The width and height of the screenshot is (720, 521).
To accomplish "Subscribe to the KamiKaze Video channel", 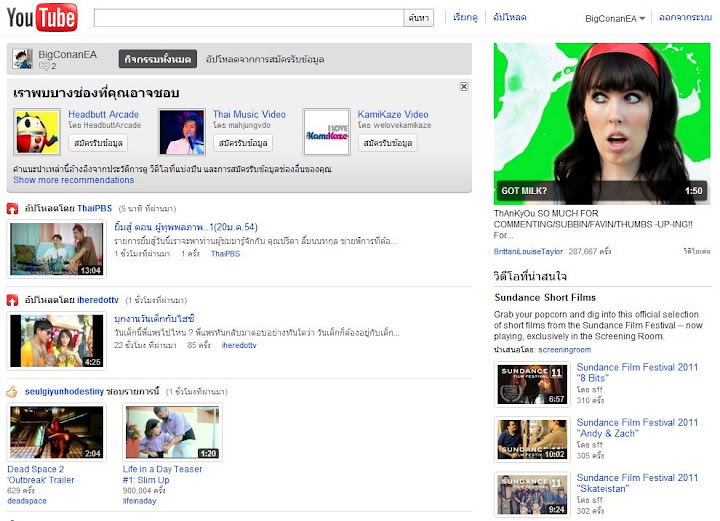I will point(387,143).
